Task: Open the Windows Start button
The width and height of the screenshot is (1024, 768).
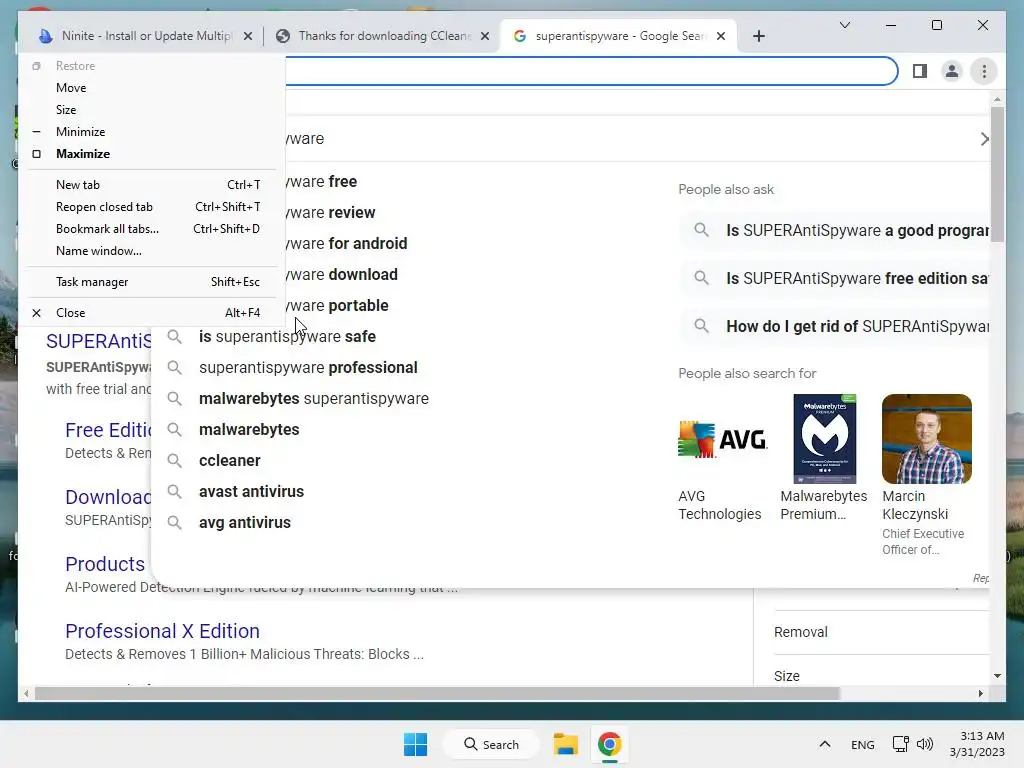Action: pyautogui.click(x=415, y=744)
